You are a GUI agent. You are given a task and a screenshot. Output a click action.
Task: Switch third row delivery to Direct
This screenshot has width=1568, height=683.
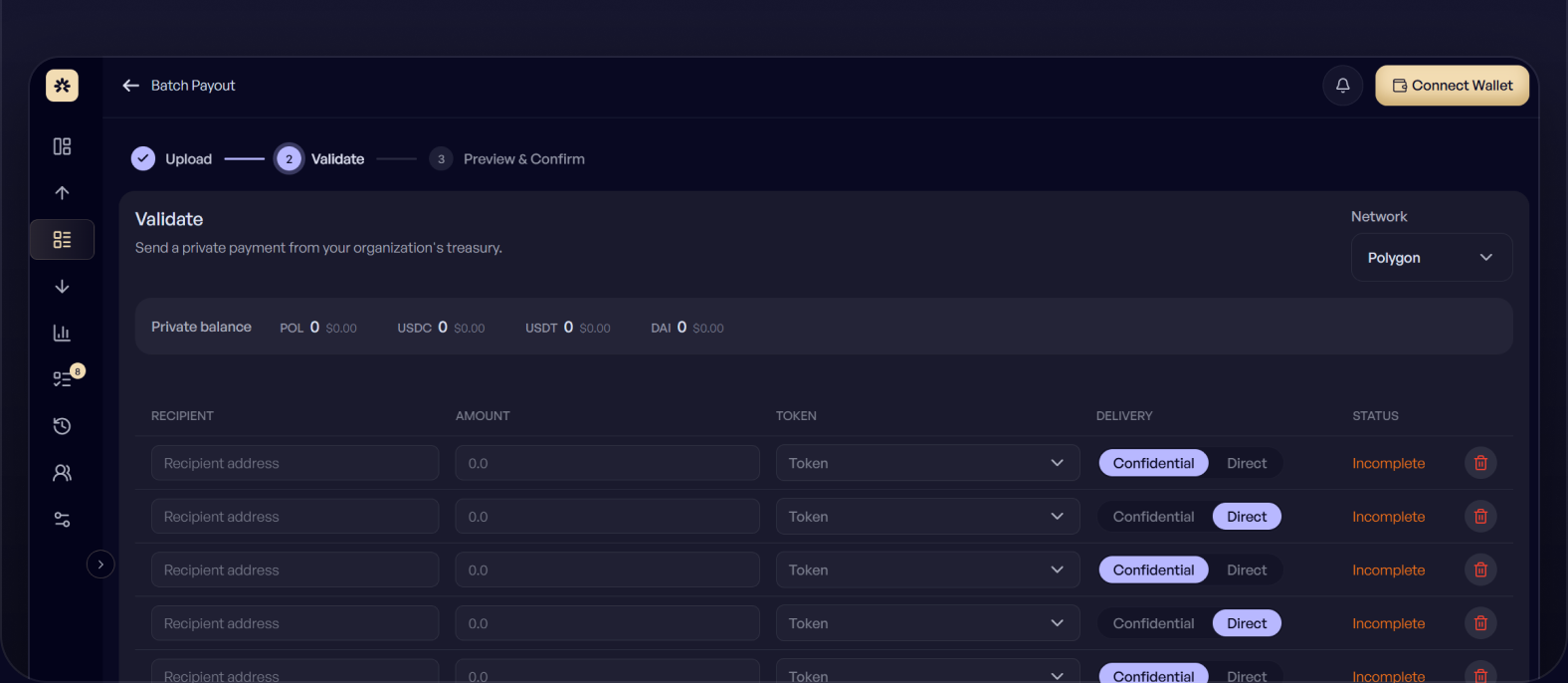[1247, 570]
